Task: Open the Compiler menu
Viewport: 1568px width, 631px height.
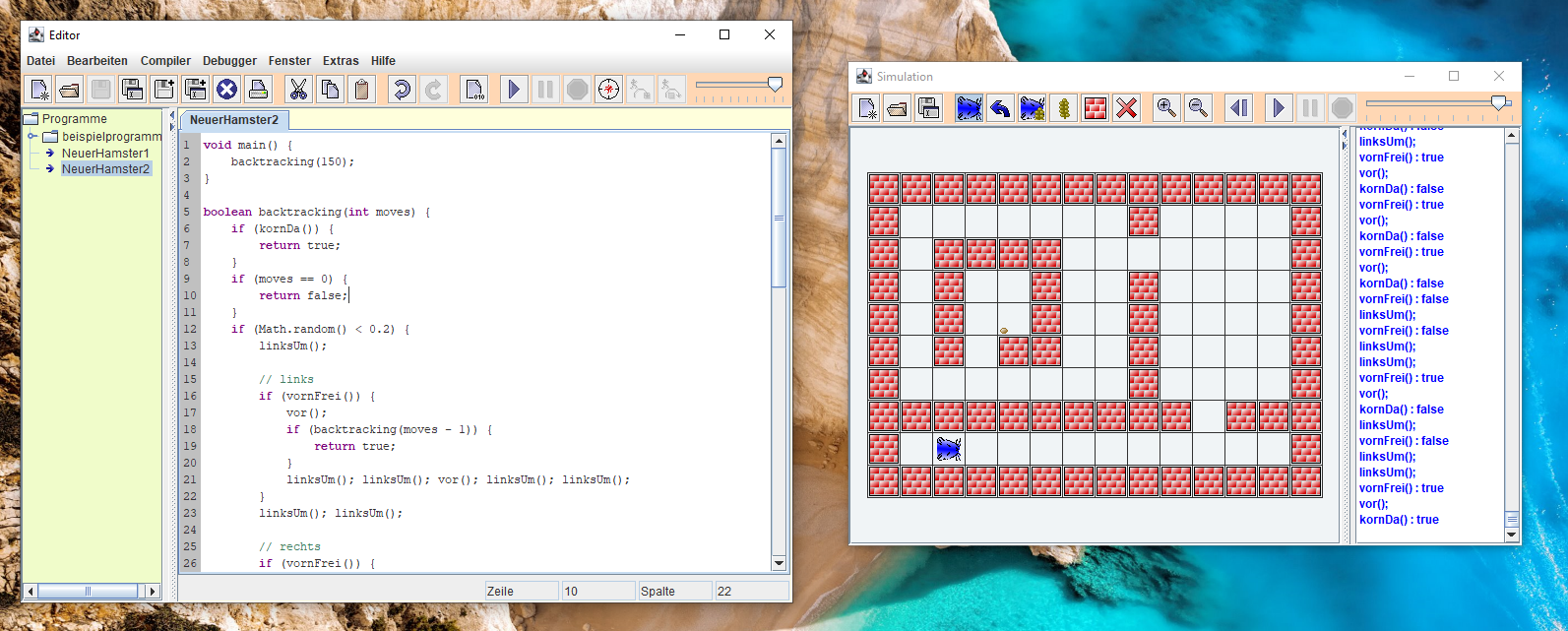Action: 165,61
